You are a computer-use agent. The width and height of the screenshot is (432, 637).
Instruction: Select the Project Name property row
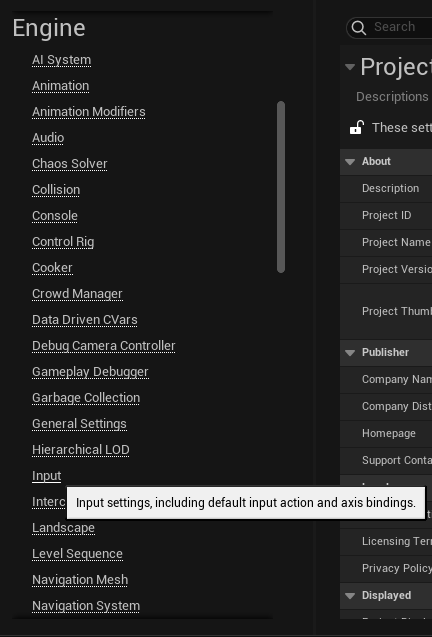click(x=386, y=242)
